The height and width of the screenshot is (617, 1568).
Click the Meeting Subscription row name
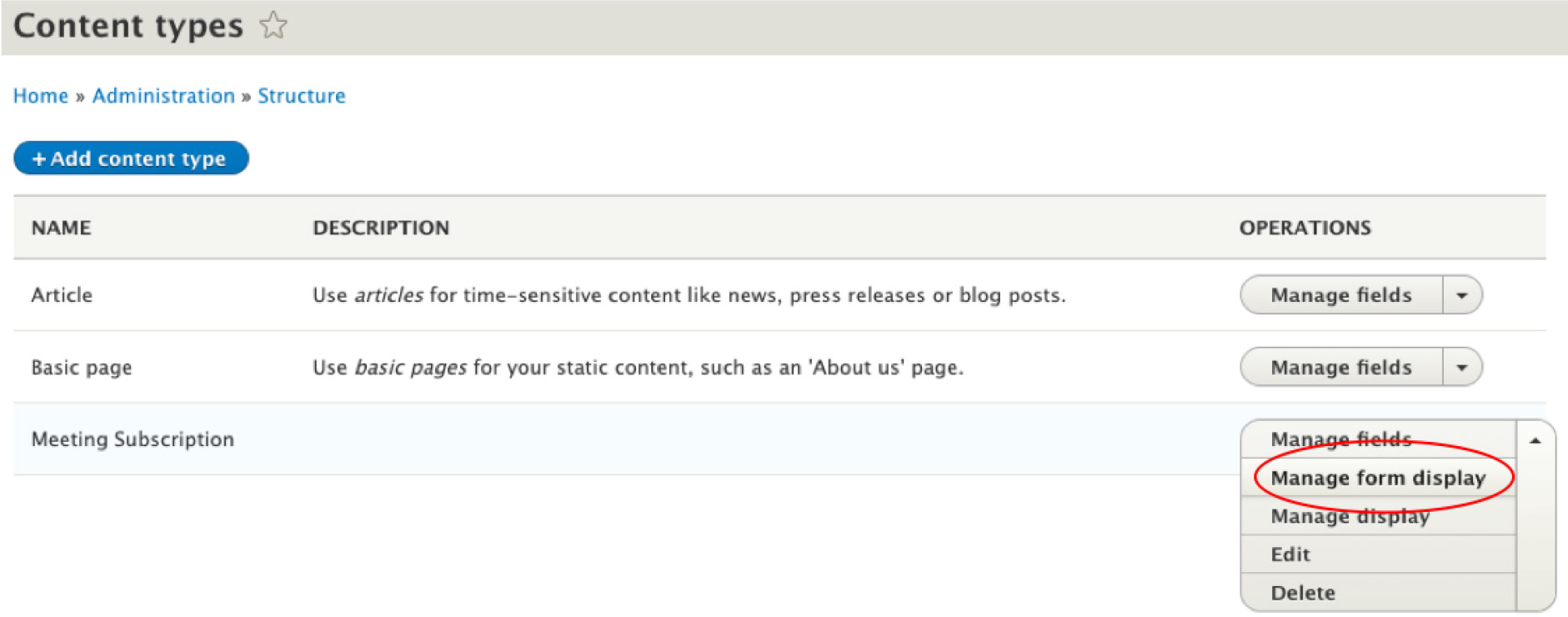[x=133, y=439]
